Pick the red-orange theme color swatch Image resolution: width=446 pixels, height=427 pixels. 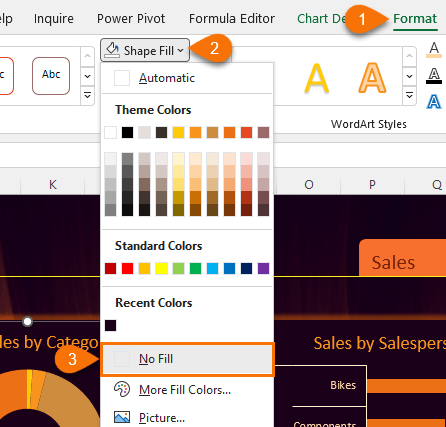[246, 132]
